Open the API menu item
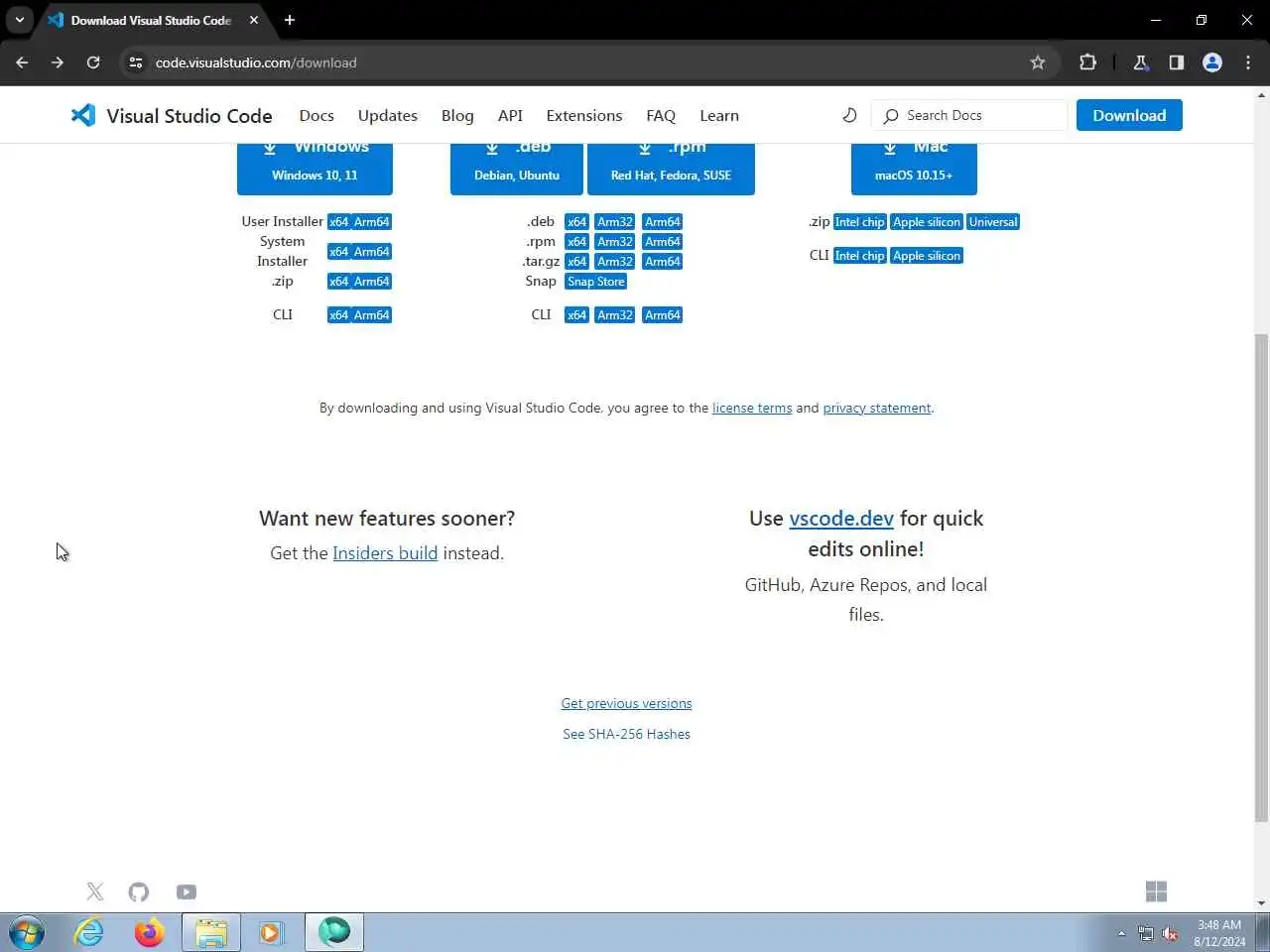 click(510, 116)
